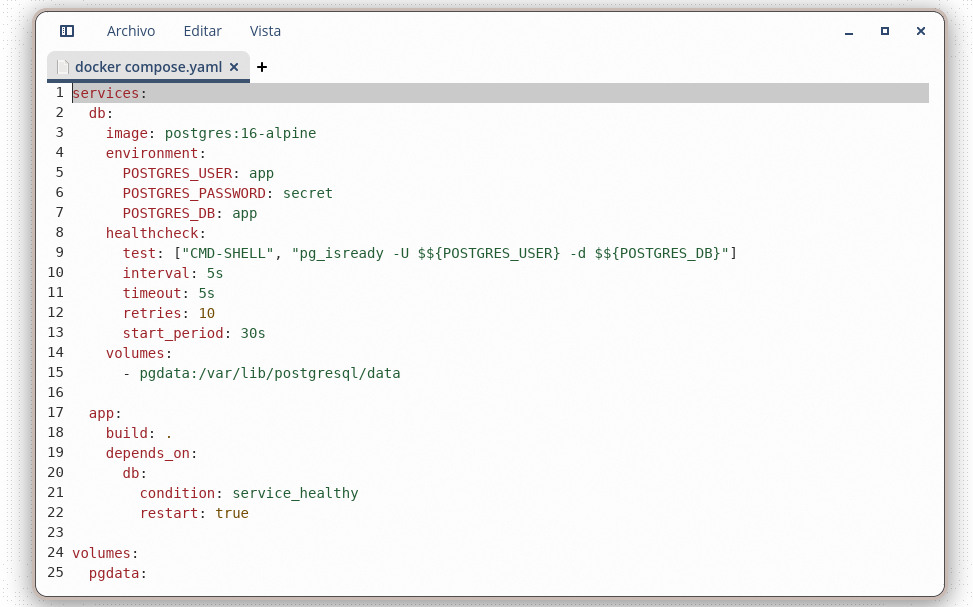Viewport: 973px width, 607px height.
Task: Click the 'healthcheck:' key
Action: click(x=156, y=233)
